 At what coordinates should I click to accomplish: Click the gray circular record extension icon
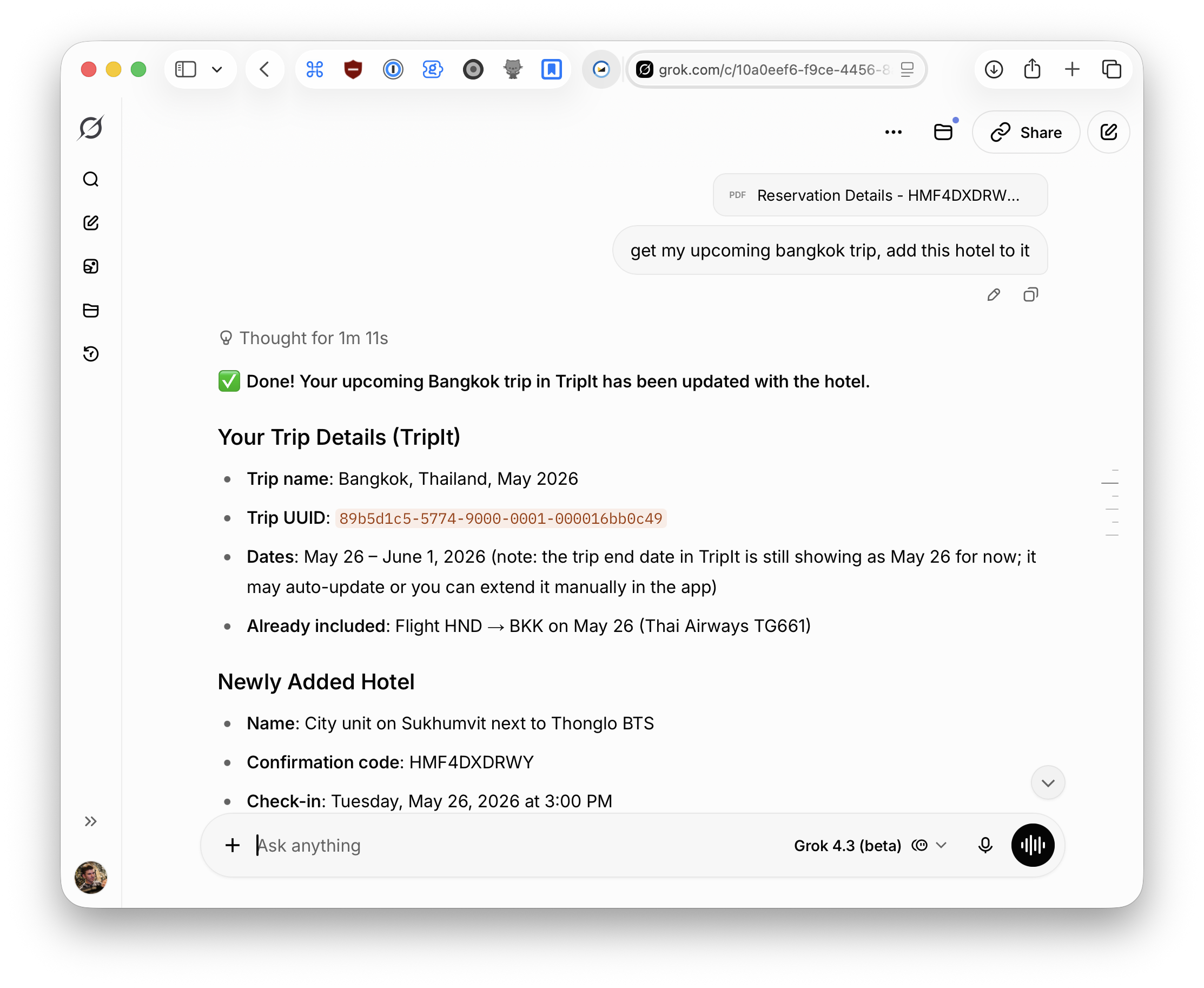(473, 69)
